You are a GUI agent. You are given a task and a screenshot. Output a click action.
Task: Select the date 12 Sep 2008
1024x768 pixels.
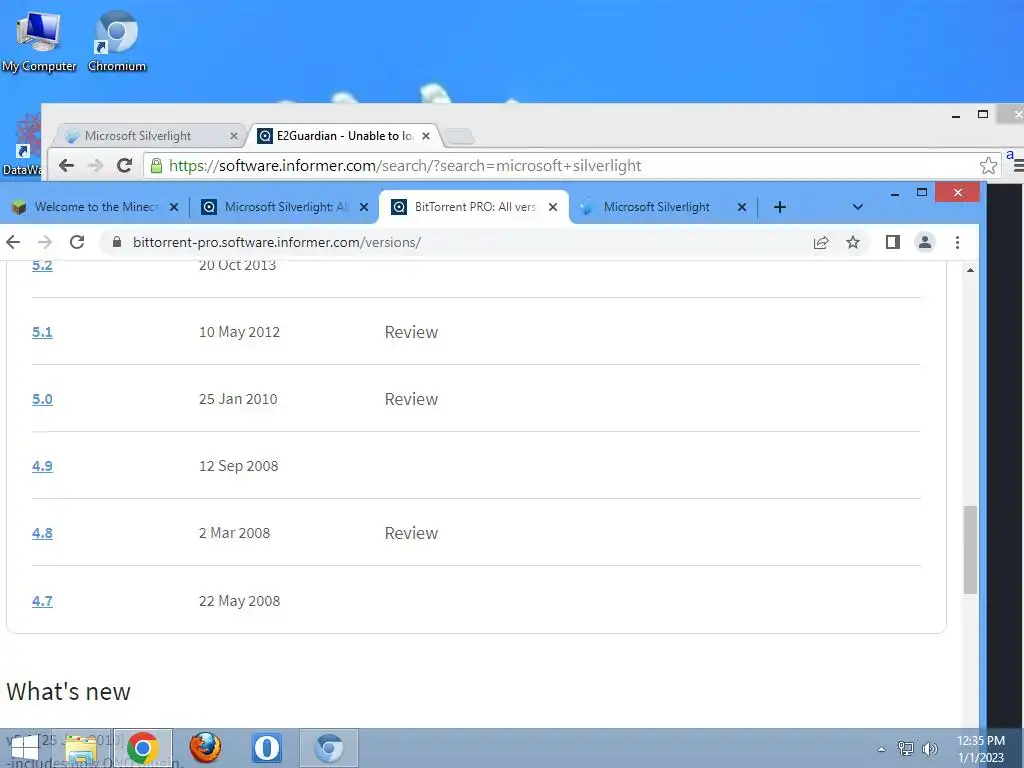238,466
